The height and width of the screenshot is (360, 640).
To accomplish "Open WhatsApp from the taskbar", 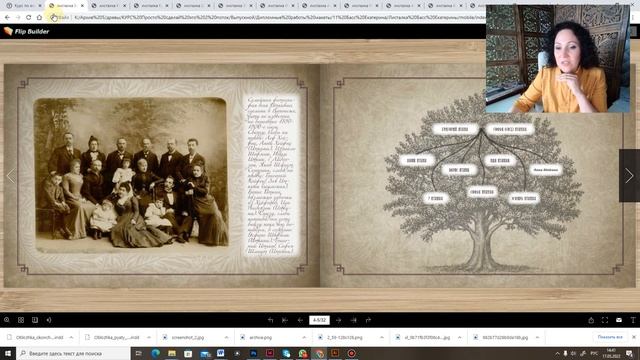I will pos(302,353).
